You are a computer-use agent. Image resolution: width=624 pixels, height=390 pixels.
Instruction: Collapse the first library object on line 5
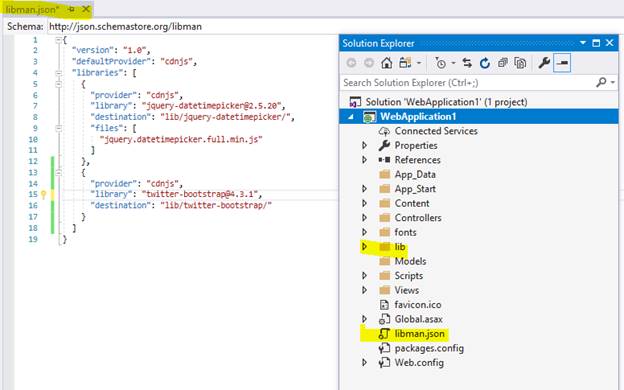tap(58, 84)
